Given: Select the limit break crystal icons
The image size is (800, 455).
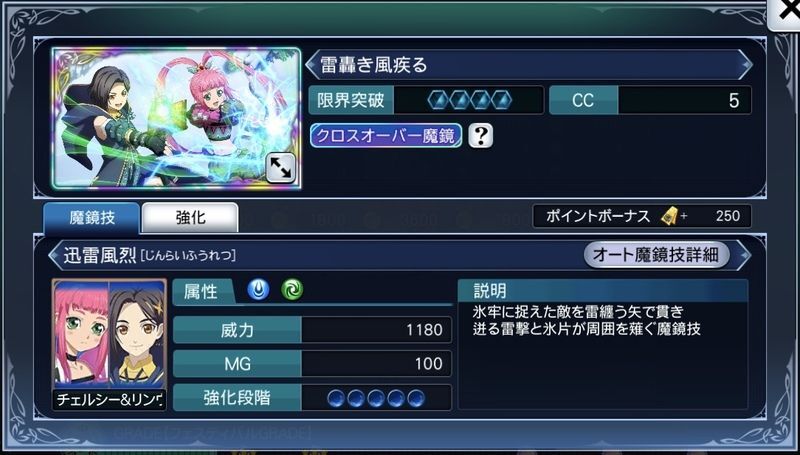Looking at the screenshot, I should click(469, 100).
